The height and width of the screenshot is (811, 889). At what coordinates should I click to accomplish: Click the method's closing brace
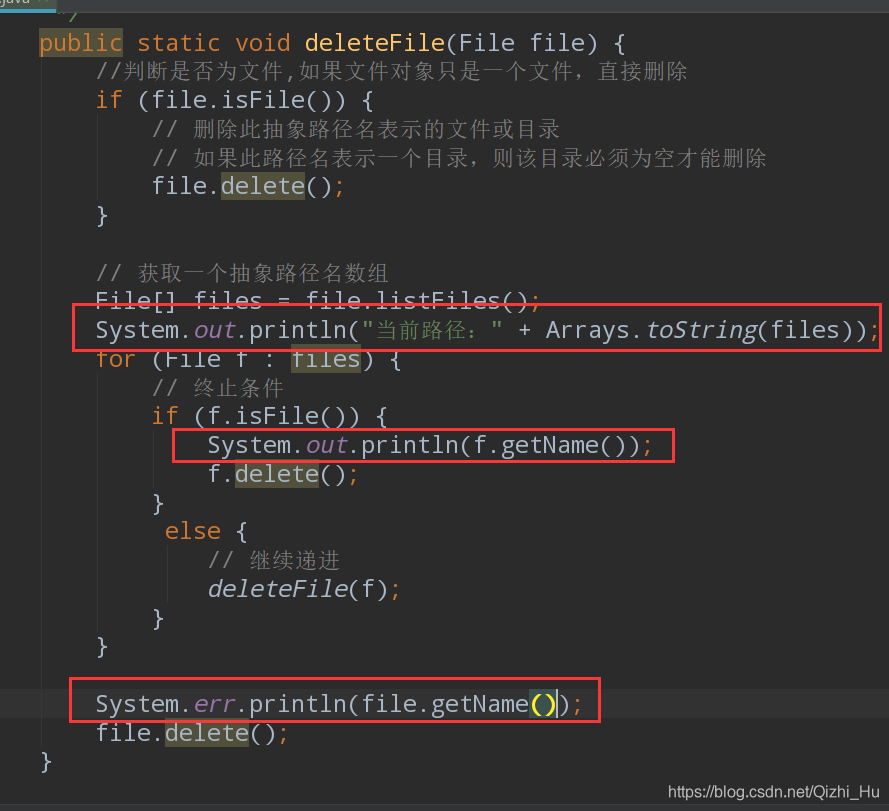click(46, 763)
